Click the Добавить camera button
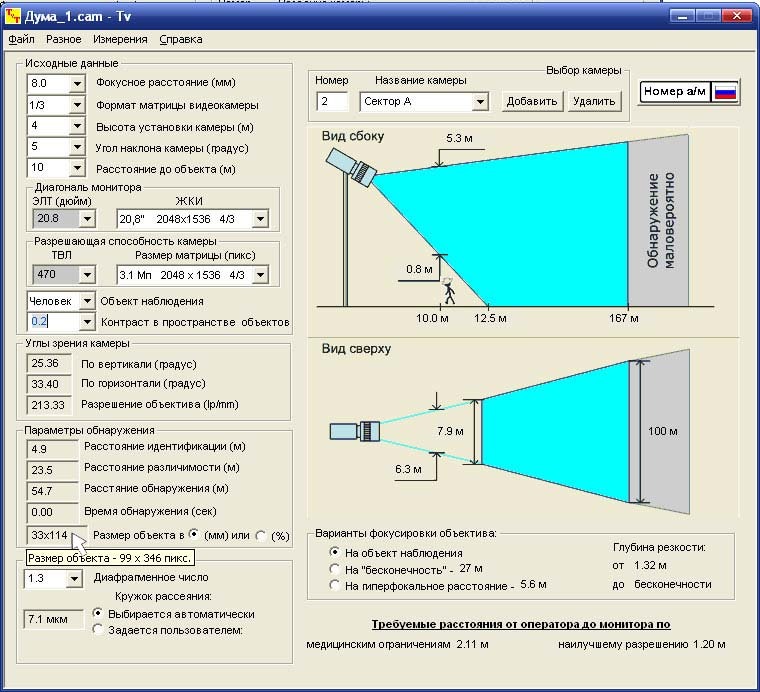 532,101
